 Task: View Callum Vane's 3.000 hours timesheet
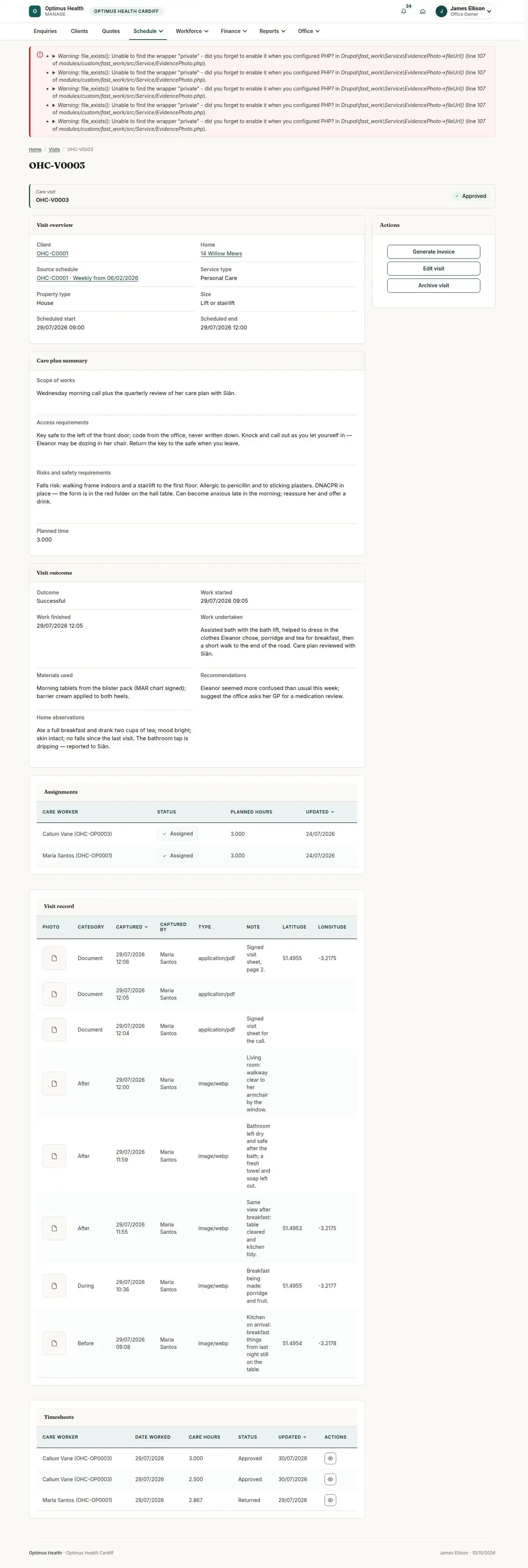(330, 1459)
